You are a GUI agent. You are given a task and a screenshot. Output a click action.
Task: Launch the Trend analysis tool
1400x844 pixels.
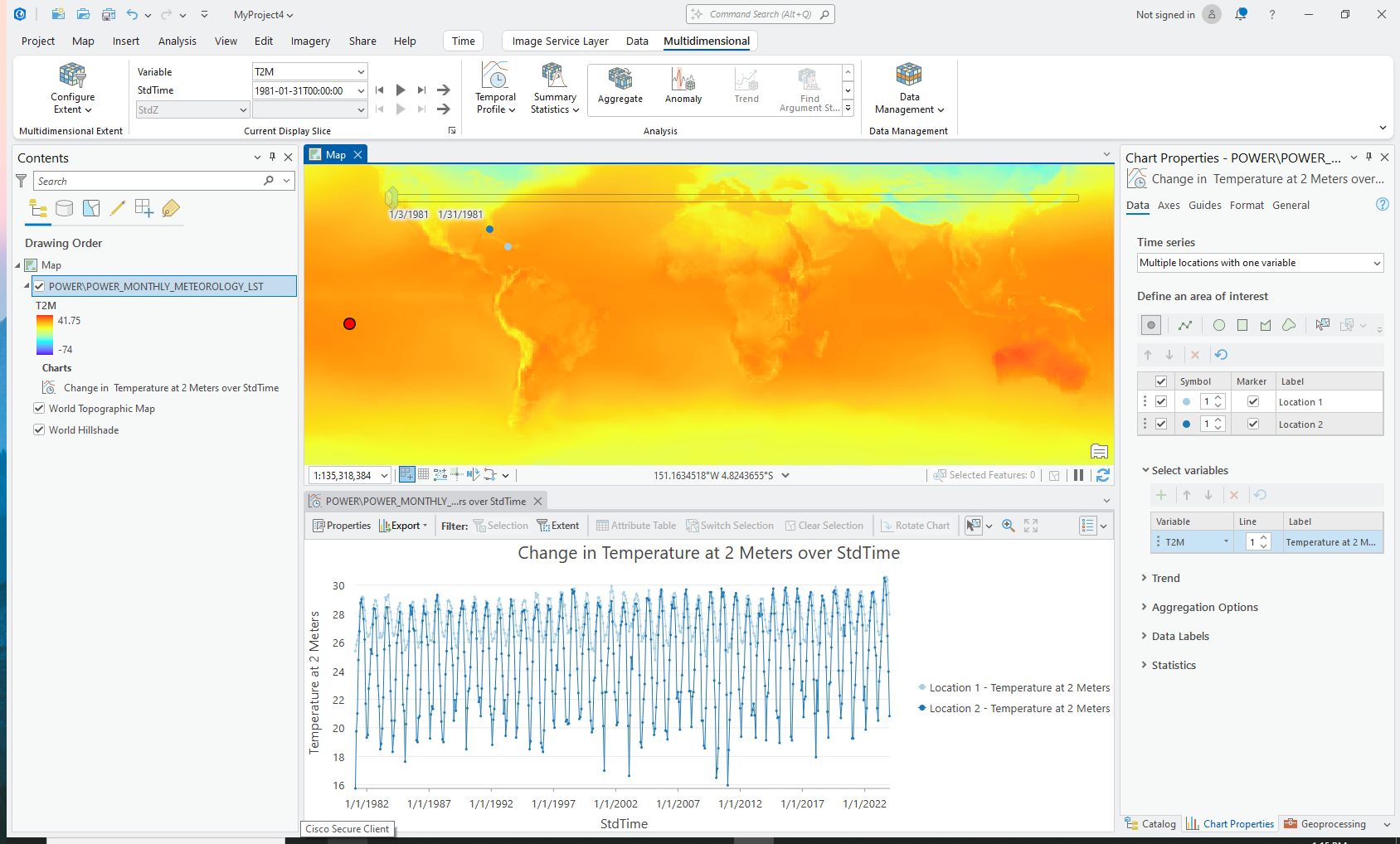coord(746,85)
